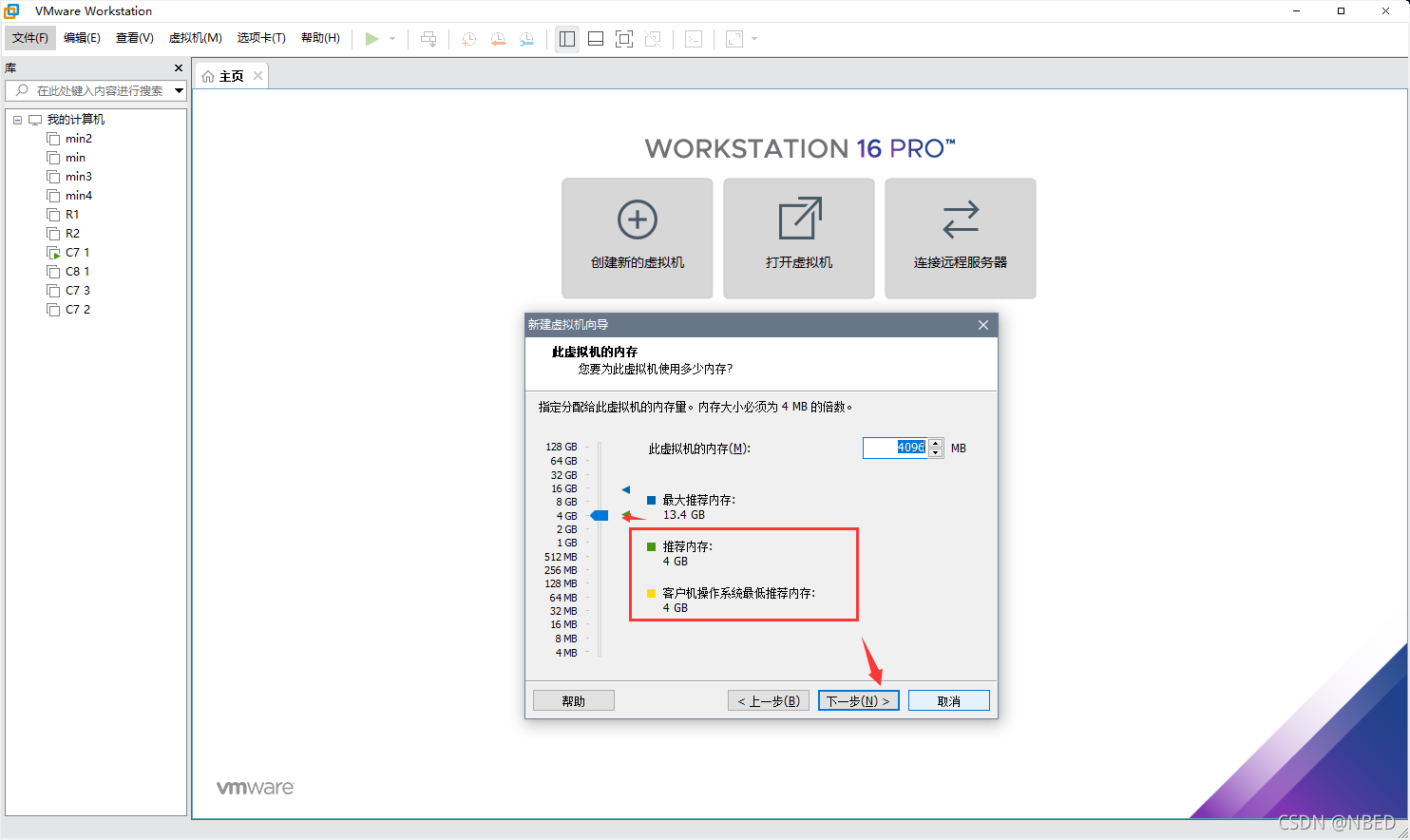Toggle the library sidebar view icon

[x=567, y=39]
